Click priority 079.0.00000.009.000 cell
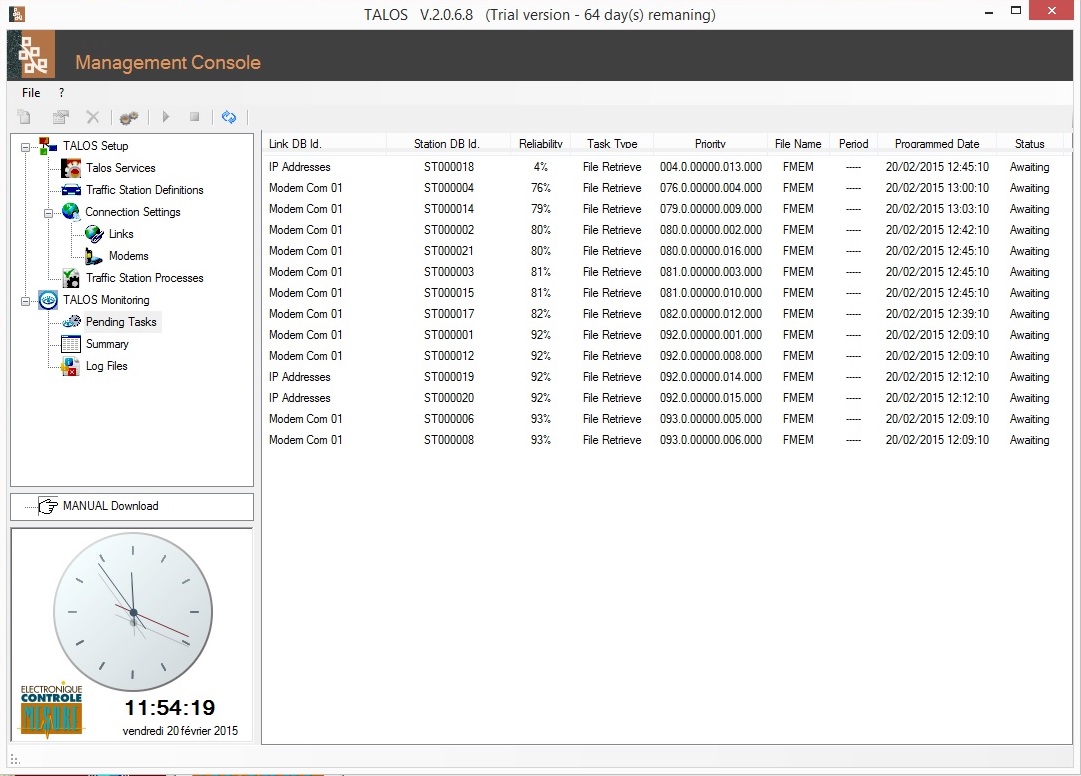This screenshot has width=1081, height=776. coord(711,209)
